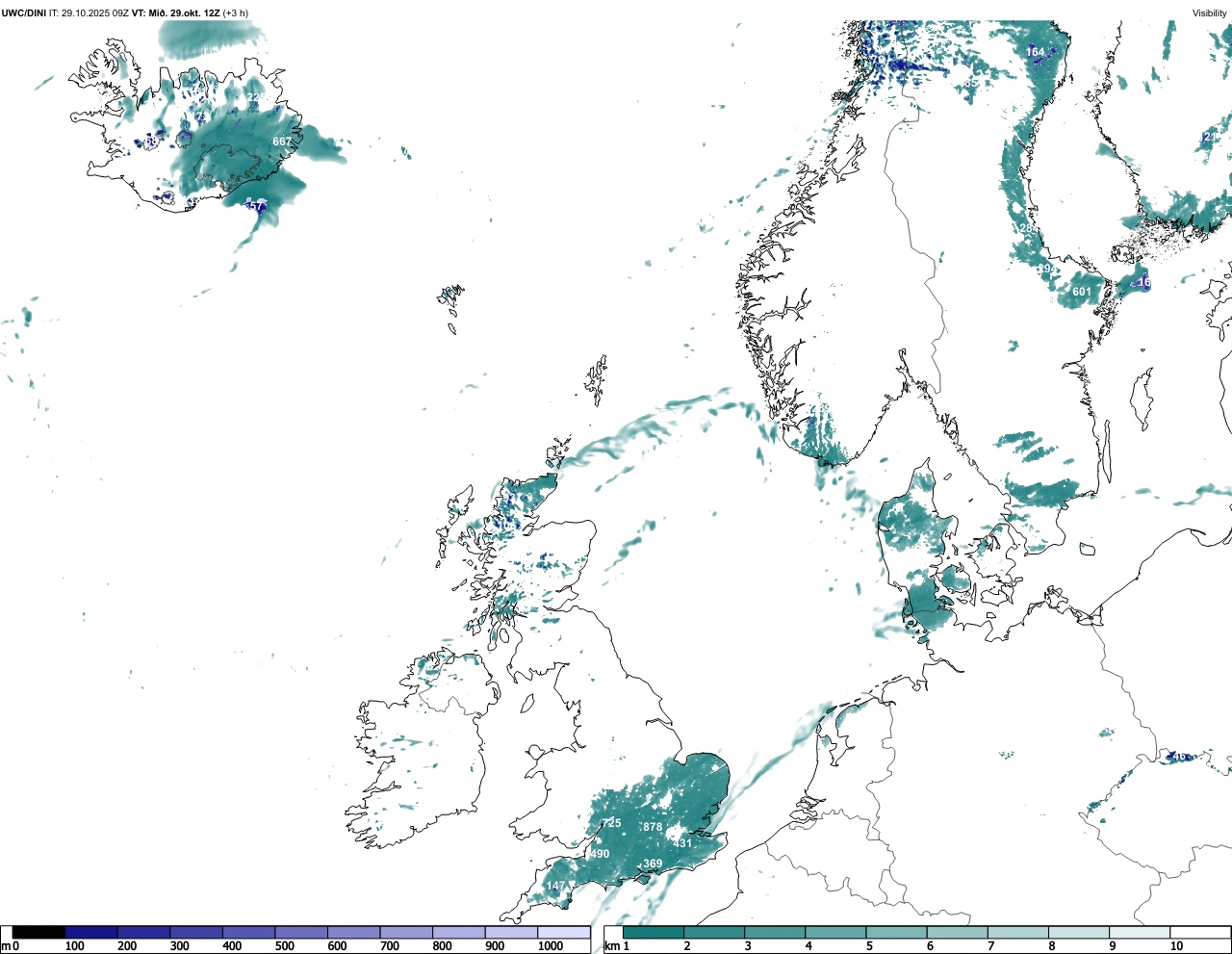
Task: Click the '1000' tick label in the legend
Action: click(x=551, y=946)
